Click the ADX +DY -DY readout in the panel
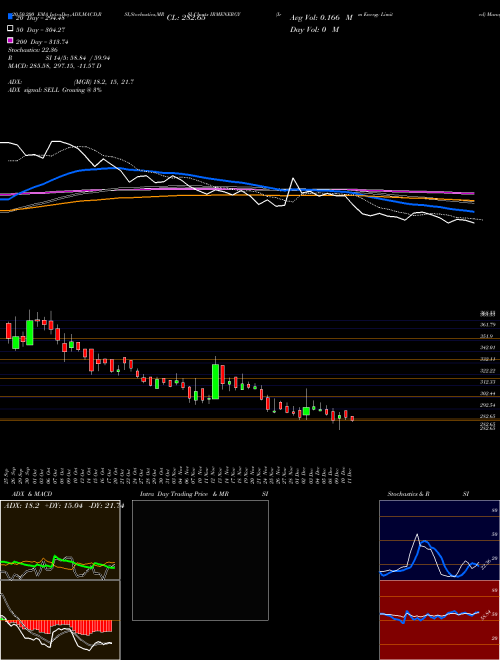The height and width of the screenshot is (660, 500). click(x=64, y=506)
